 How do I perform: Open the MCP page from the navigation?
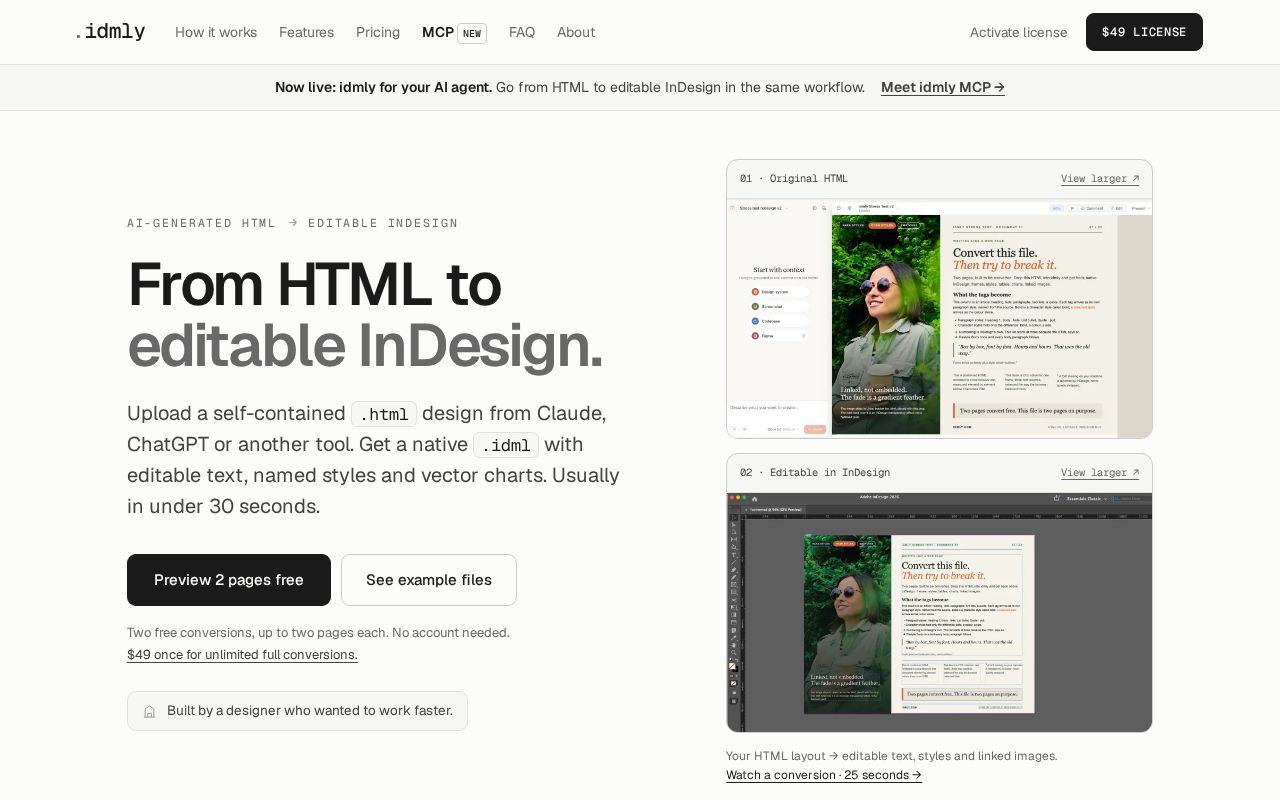(x=454, y=32)
